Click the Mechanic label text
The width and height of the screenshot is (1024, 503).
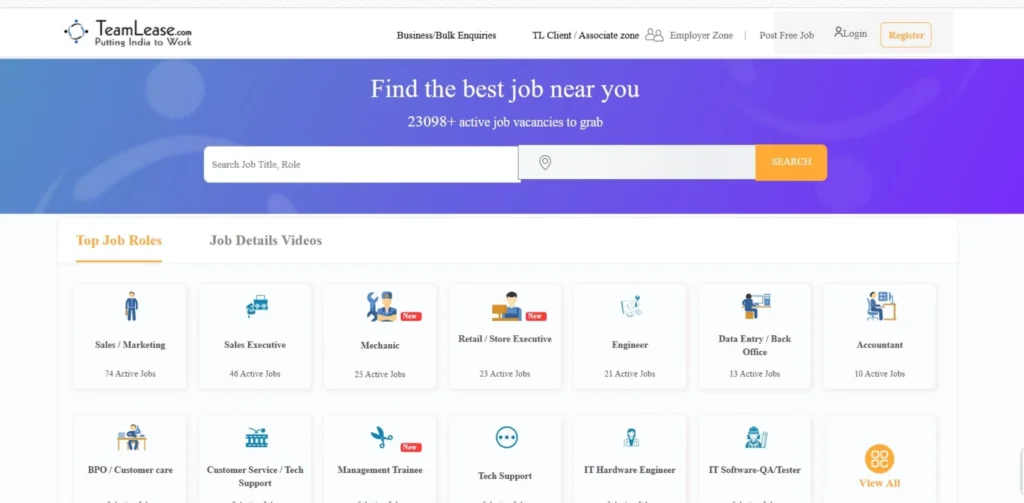coord(380,346)
